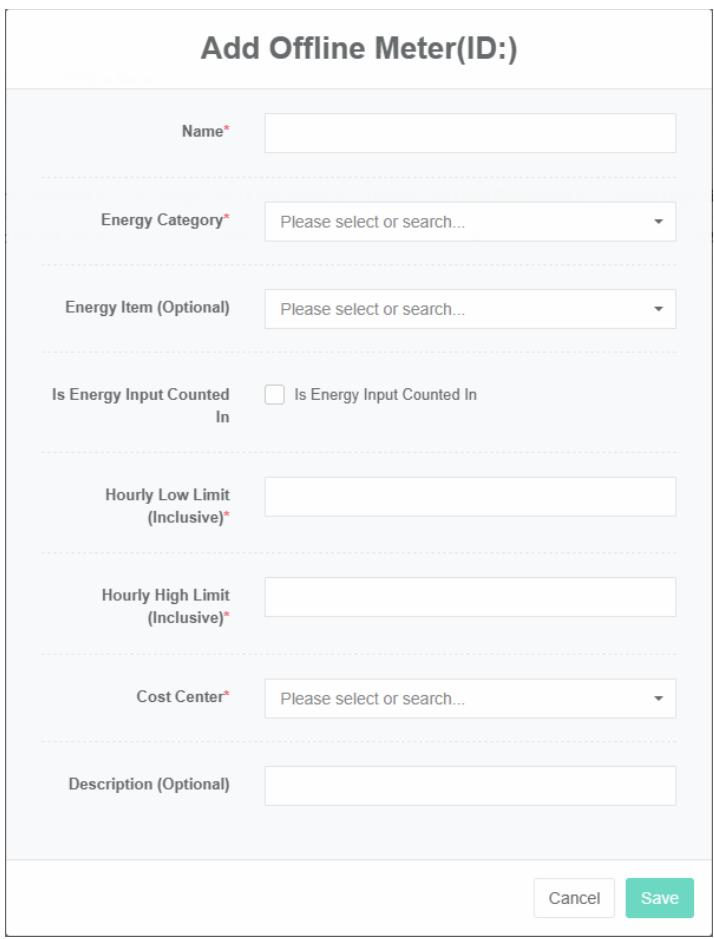Open Energy Item via its placeholder text
The height and width of the screenshot is (939, 714).
coord(372,309)
